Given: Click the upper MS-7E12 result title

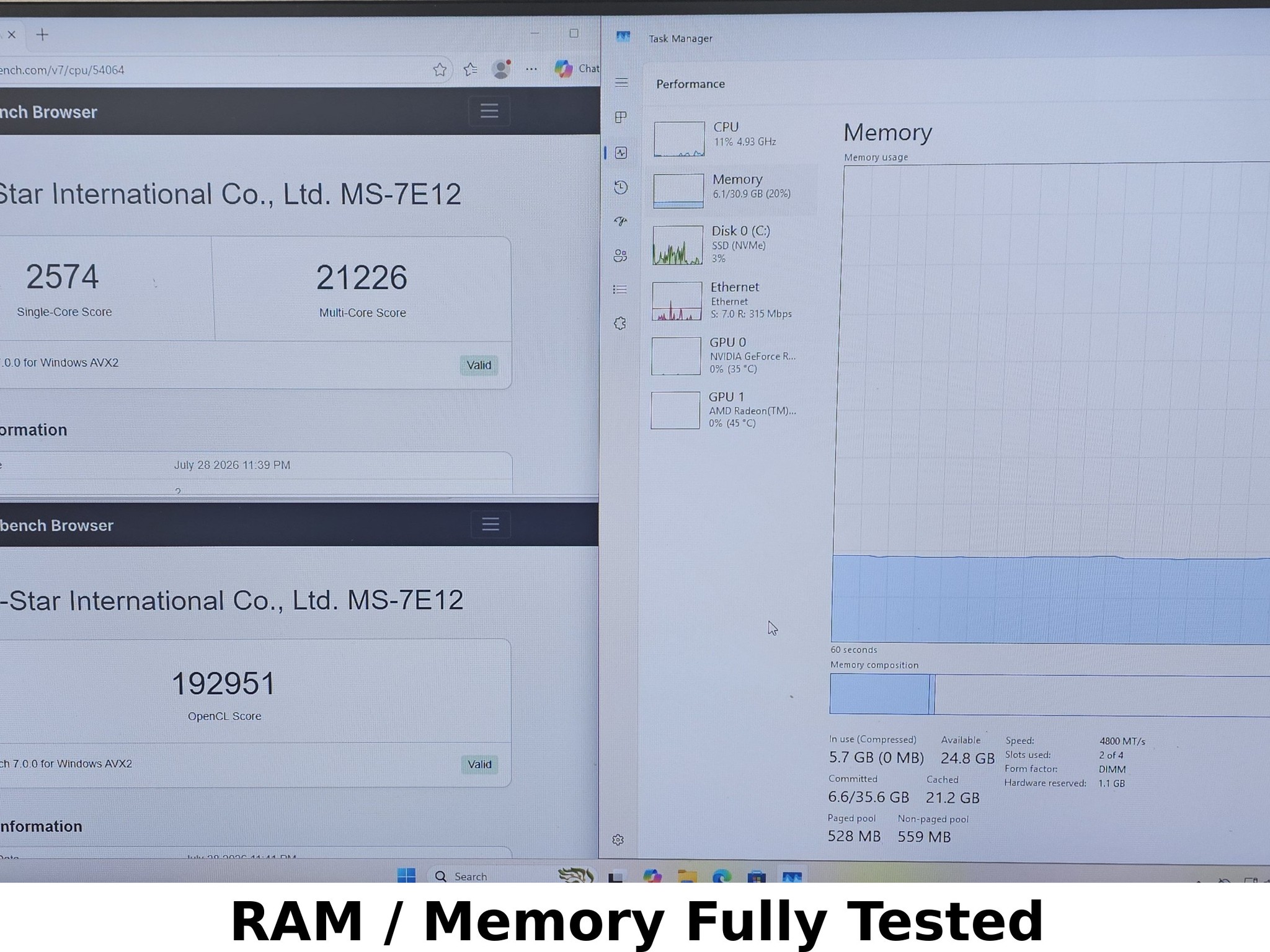Looking at the screenshot, I should click(229, 194).
